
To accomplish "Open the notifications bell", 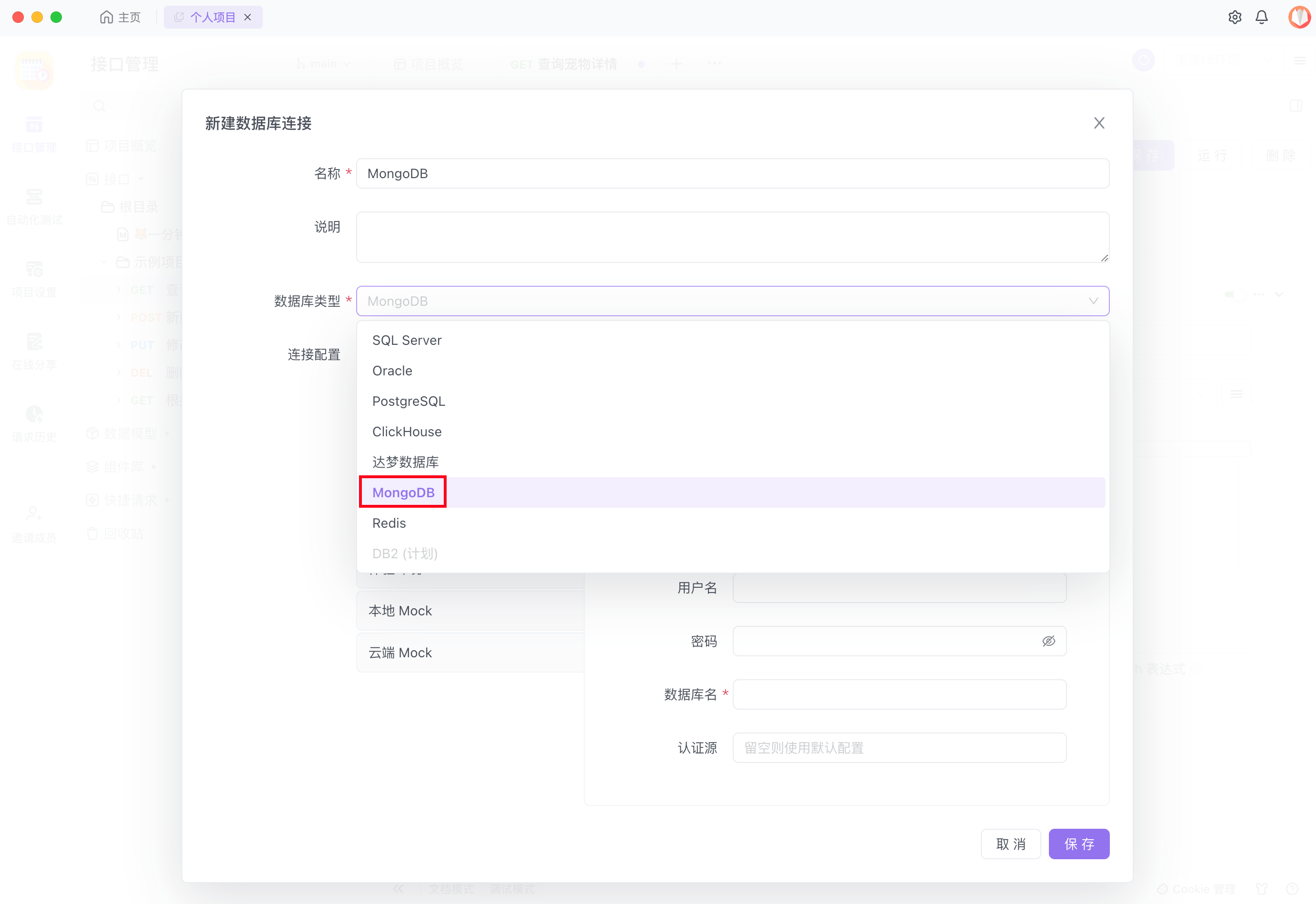I will pyautogui.click(x=1262, y=17).
